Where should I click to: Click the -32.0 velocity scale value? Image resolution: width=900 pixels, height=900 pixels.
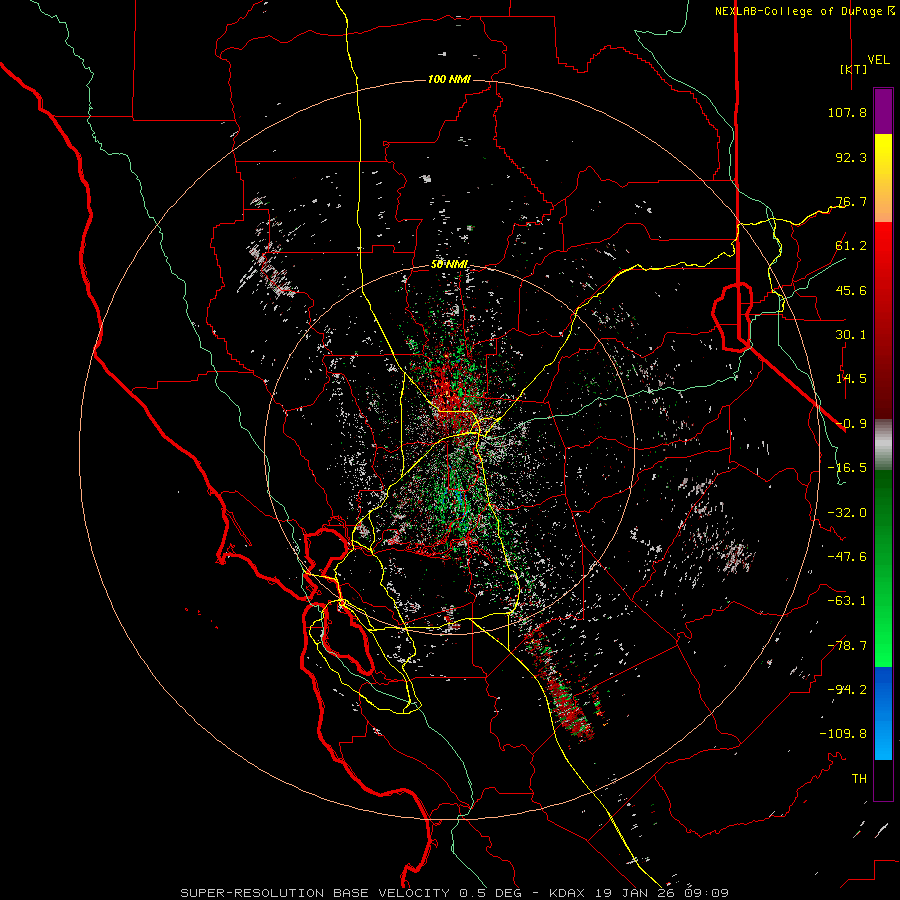click(847, 513)
